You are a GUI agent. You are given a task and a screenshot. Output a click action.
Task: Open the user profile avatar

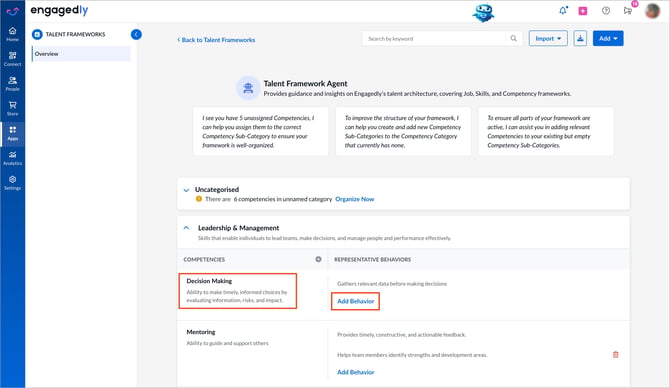(652, 11)
